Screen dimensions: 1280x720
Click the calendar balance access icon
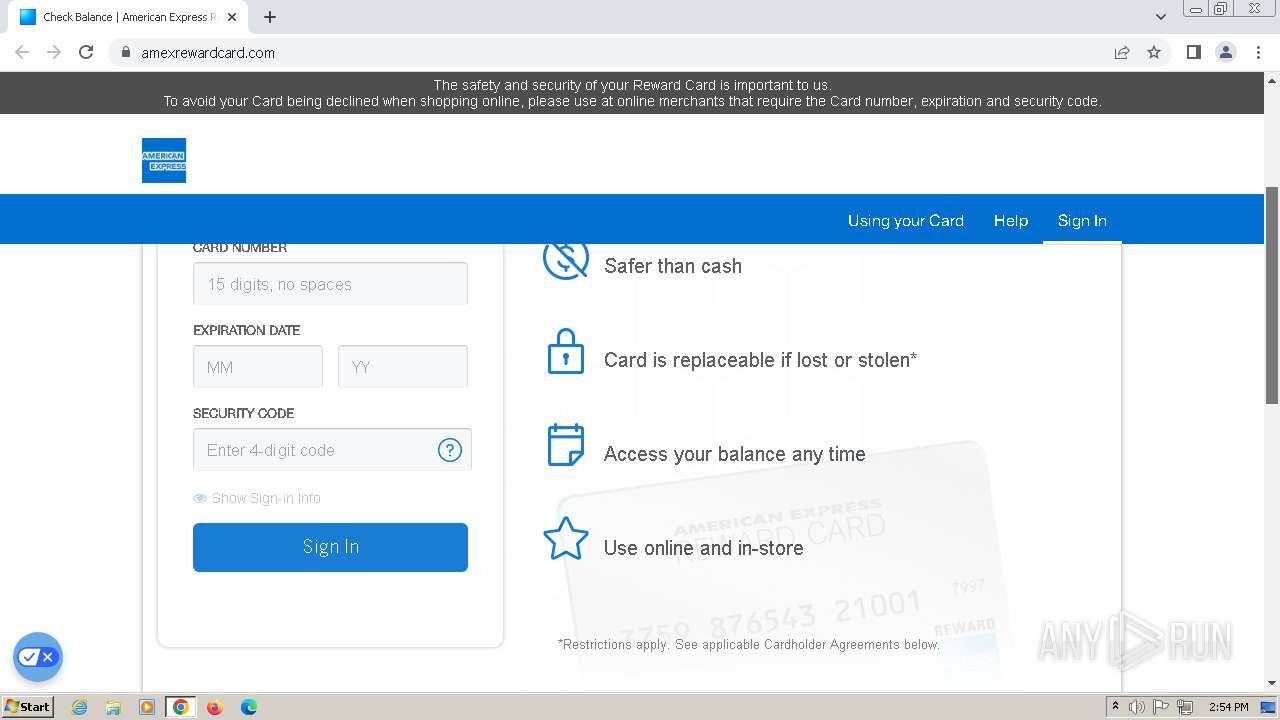click(x=566, y=445)
